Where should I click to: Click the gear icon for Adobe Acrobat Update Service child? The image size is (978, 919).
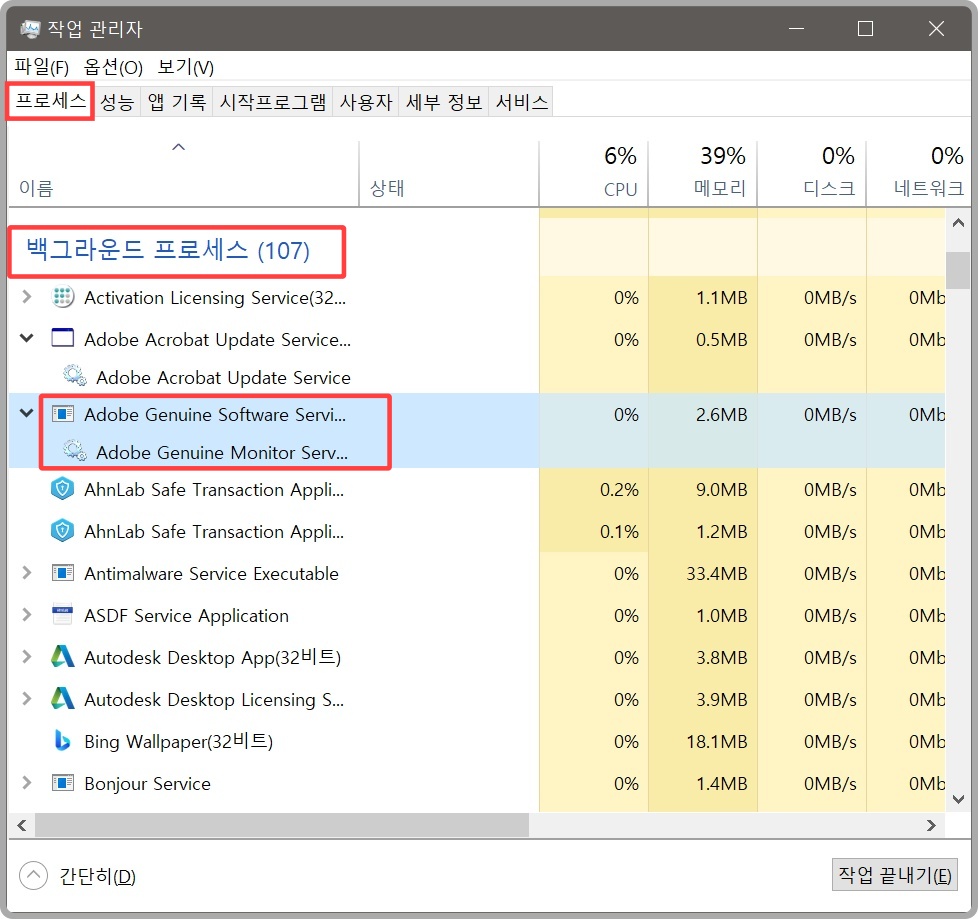[x=75, y=376]
